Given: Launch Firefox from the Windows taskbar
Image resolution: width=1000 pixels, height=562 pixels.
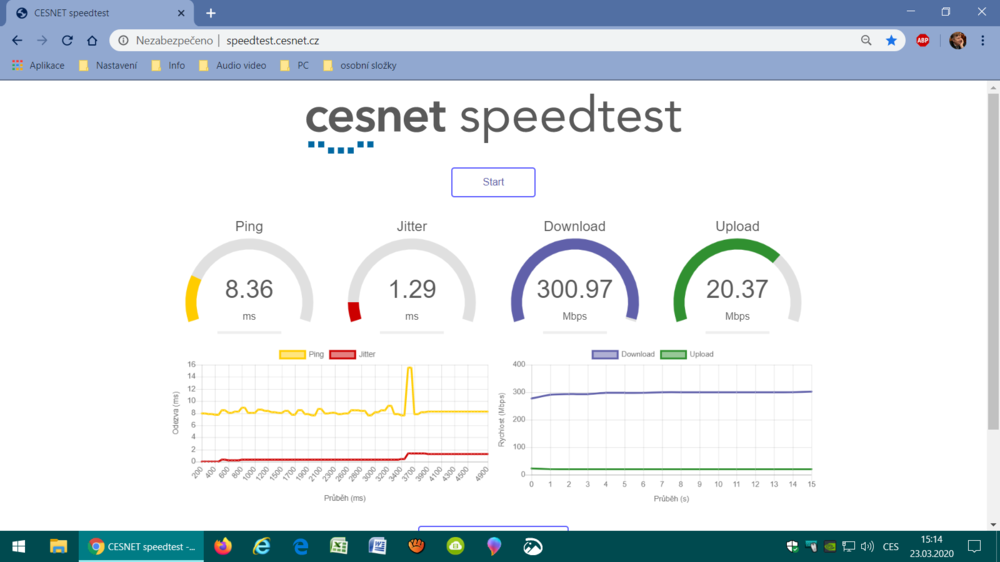Looking at the screenshot, I should [222, 546].
